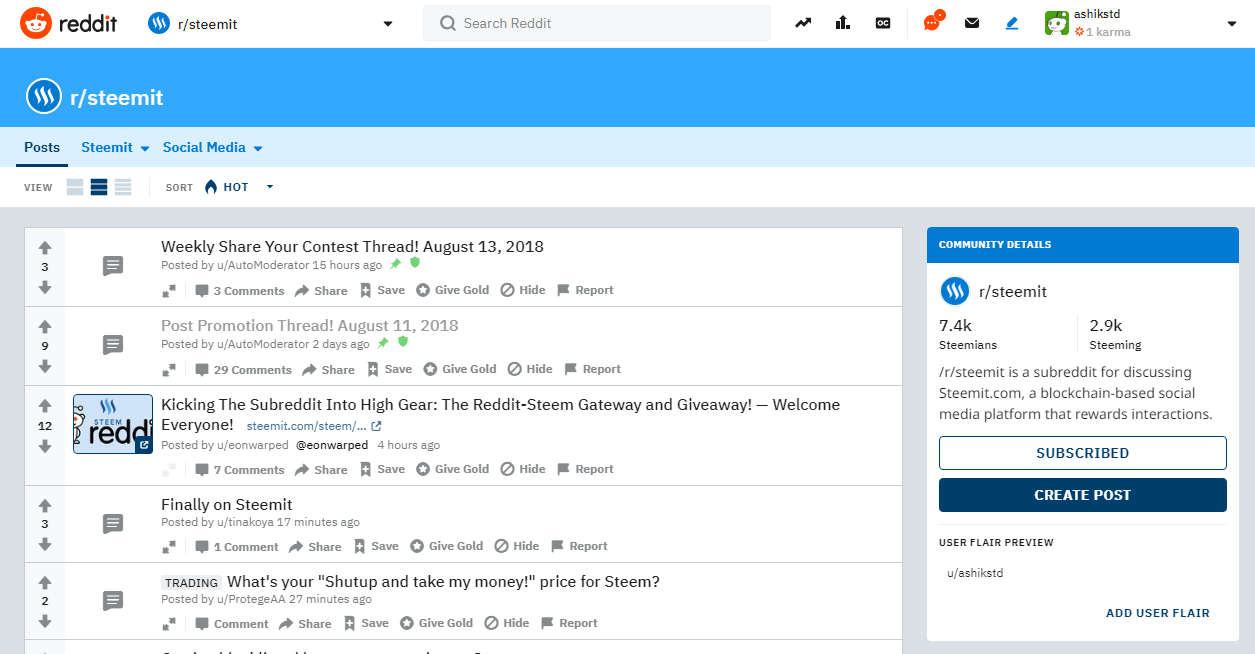The height and width of the screenshot is (654, 1255).
Task: Hide the Kicking The Subreddit post
Action: (523, 469)
